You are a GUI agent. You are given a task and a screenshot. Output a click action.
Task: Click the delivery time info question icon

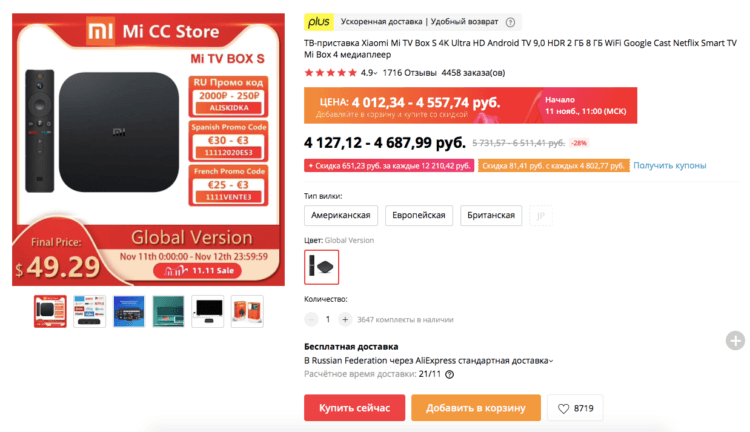click(x=450, y=375)
